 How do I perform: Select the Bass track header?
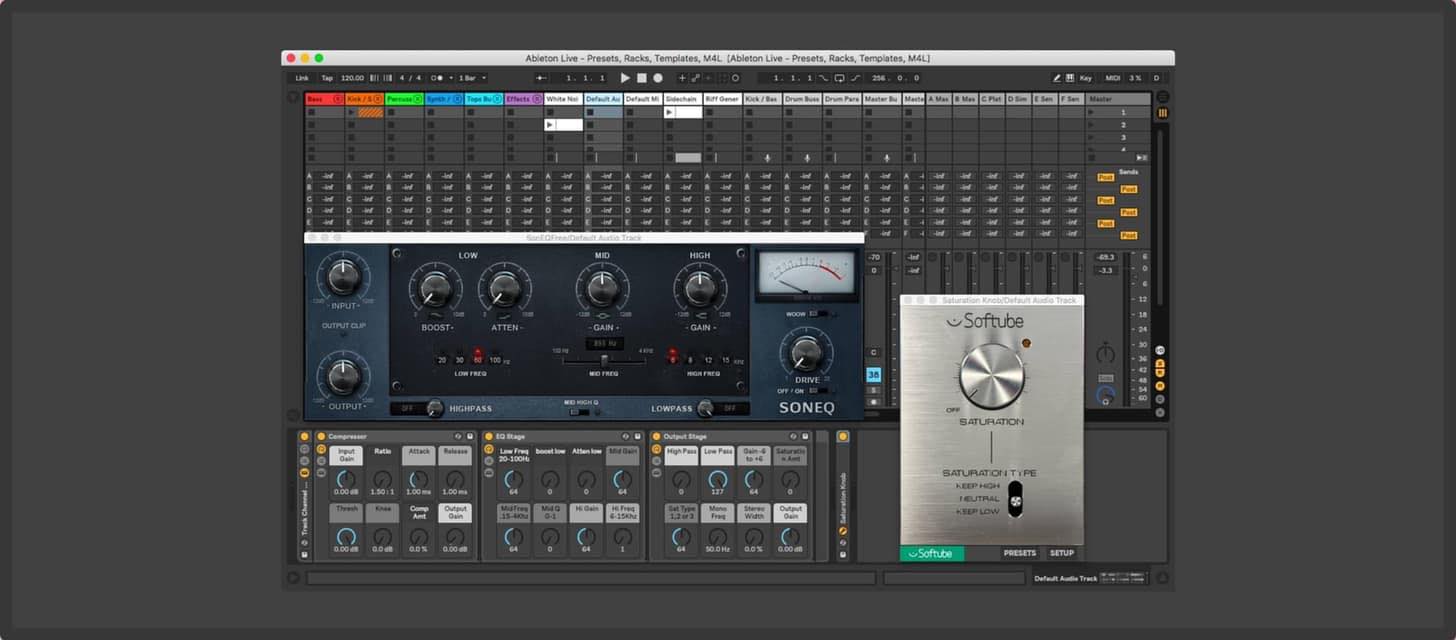324,99
